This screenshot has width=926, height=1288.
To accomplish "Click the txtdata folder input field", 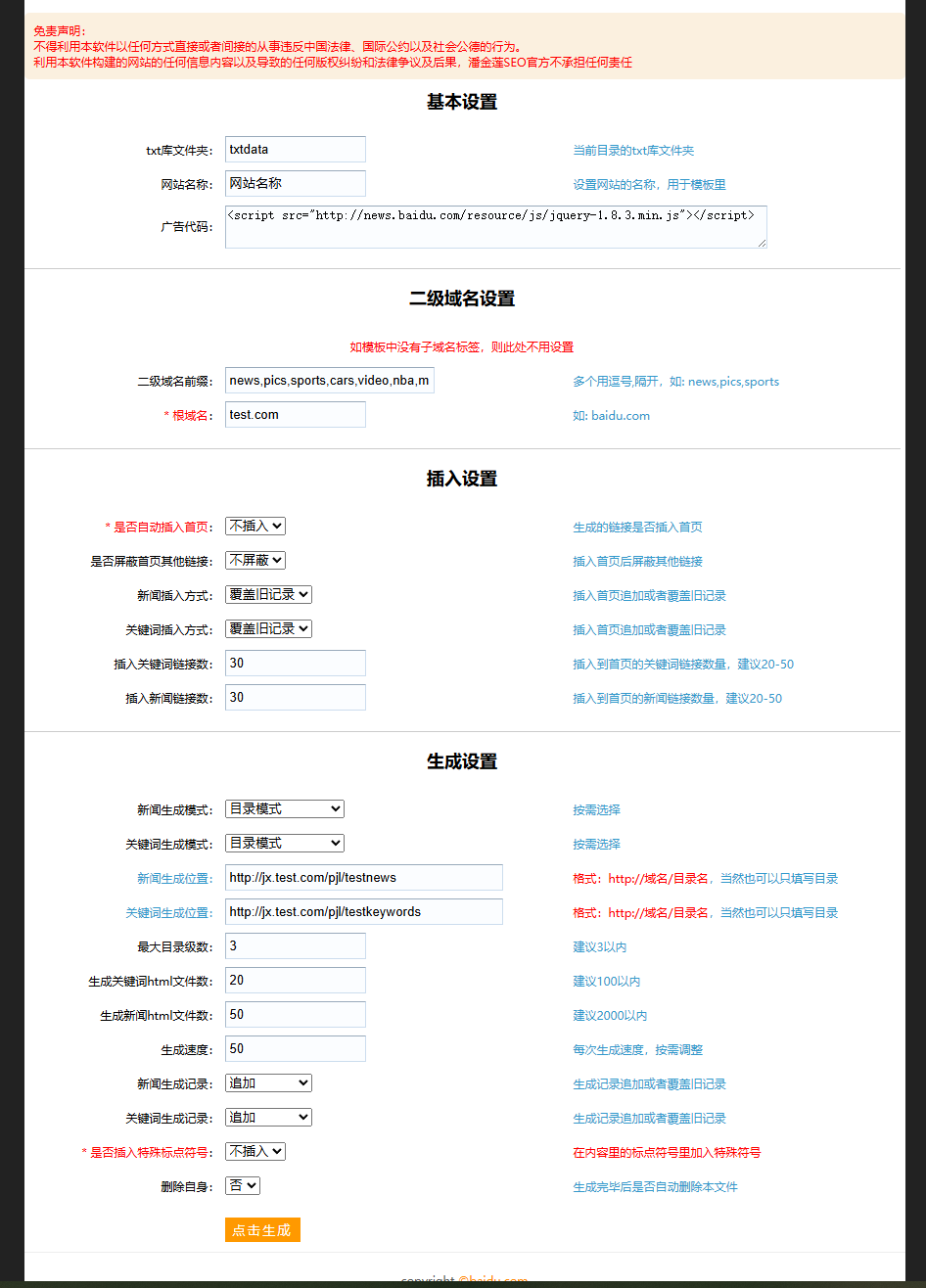I will pyautogui.click(x=295, y=149).
